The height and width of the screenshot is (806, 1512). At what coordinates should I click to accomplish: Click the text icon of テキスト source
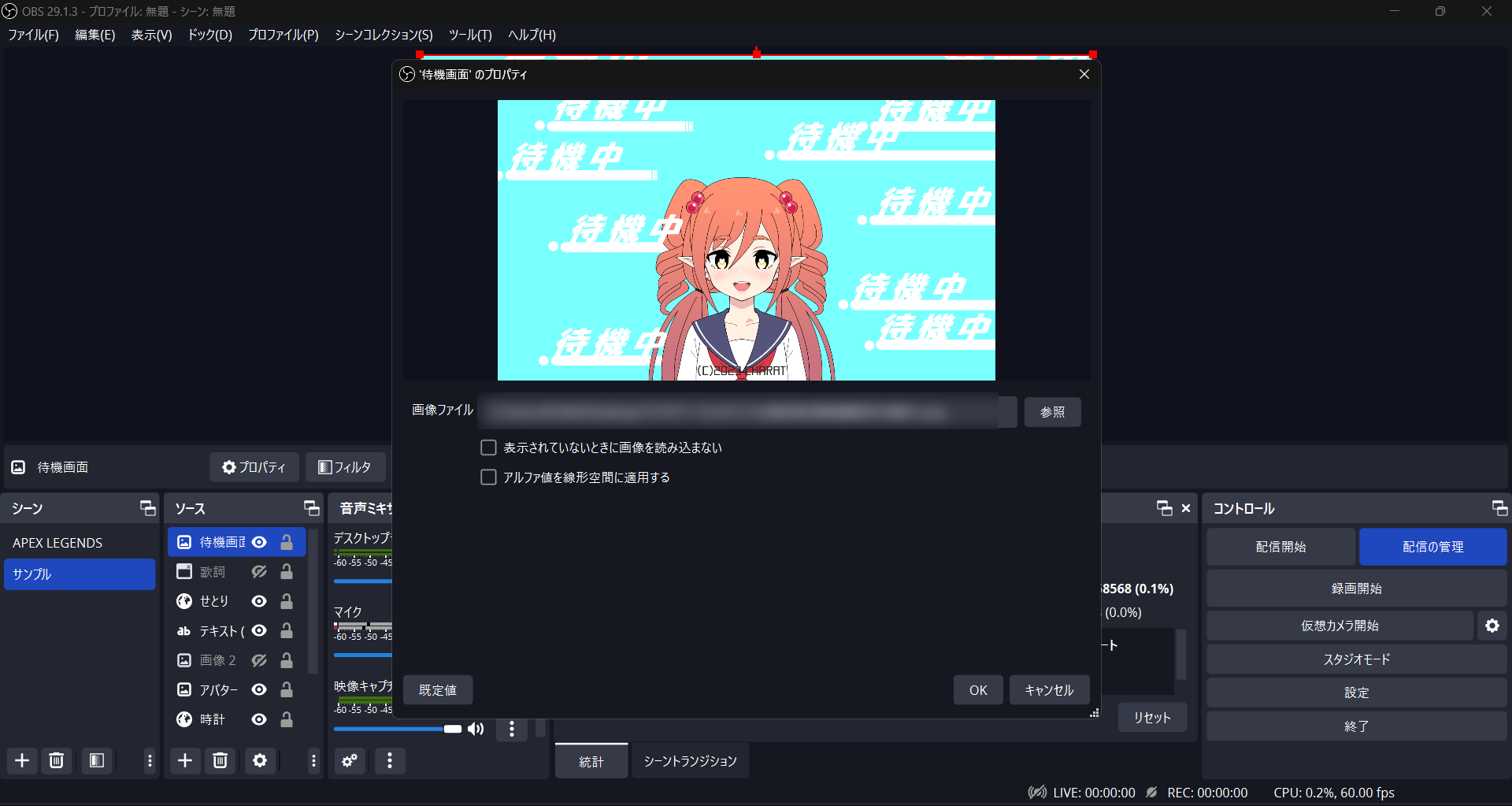pos(184,631)
